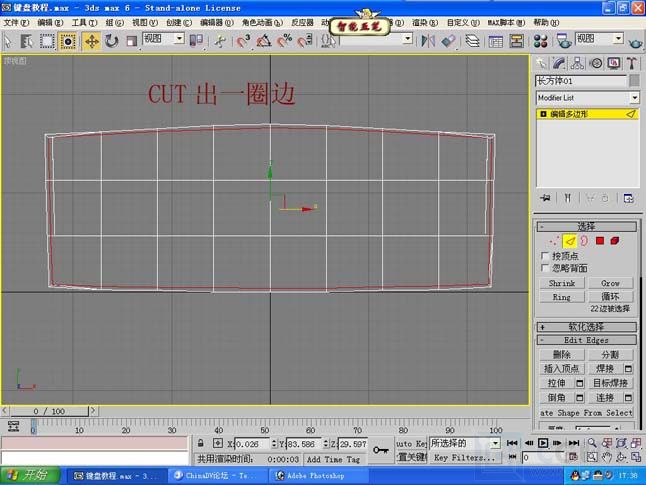
Task: Expand the 软化选择 rollout
Action: tap(586, 327)
